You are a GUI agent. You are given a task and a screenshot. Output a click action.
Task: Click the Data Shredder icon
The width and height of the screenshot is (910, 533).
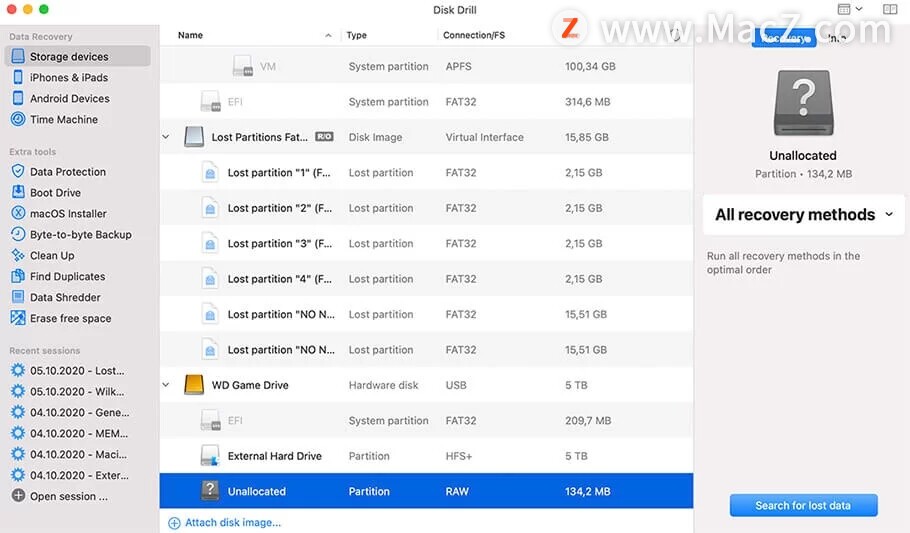tap(19, 297)
